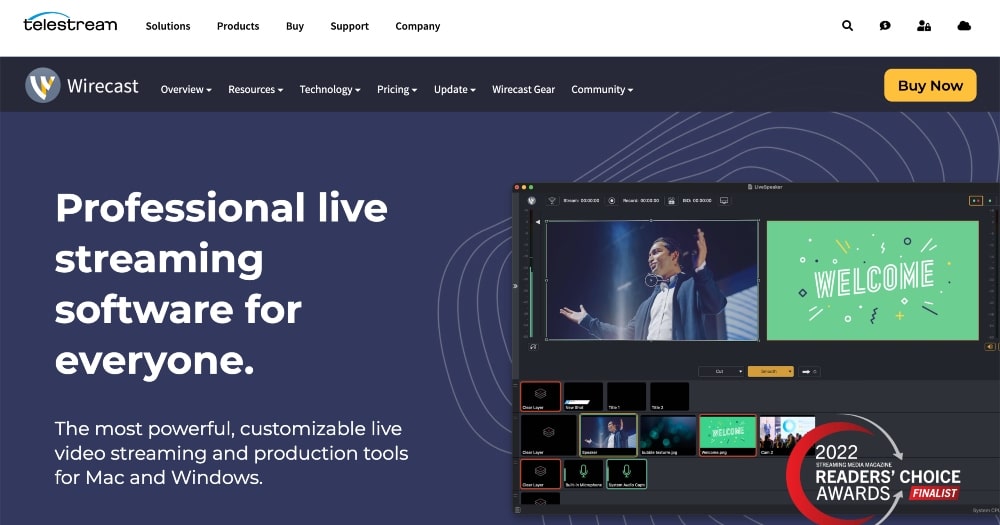Go to the Support menu
The width and height of the screenshot is (1000, 525).
(349, 26)
